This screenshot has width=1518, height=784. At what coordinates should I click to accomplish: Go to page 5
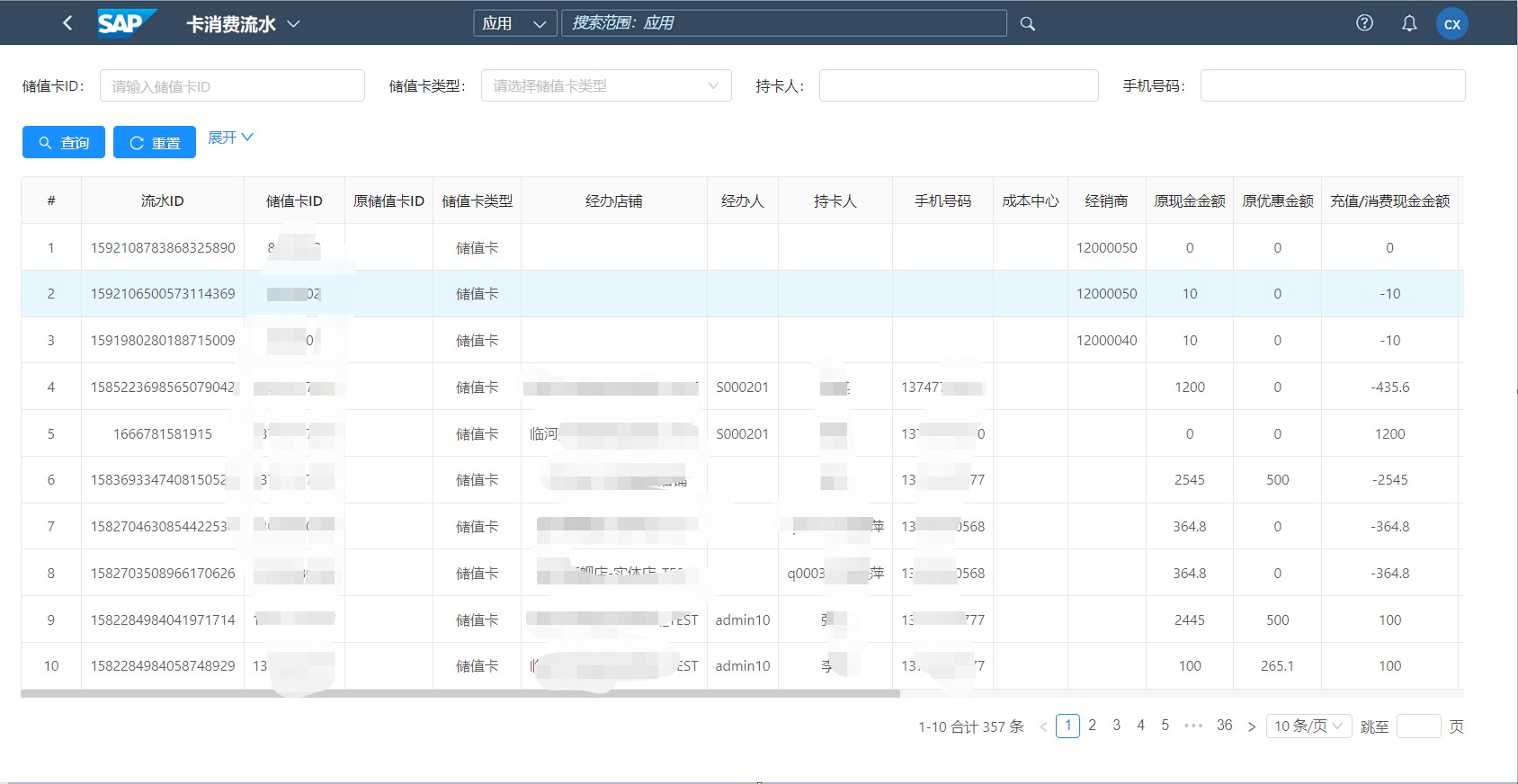pos(1165,726)
